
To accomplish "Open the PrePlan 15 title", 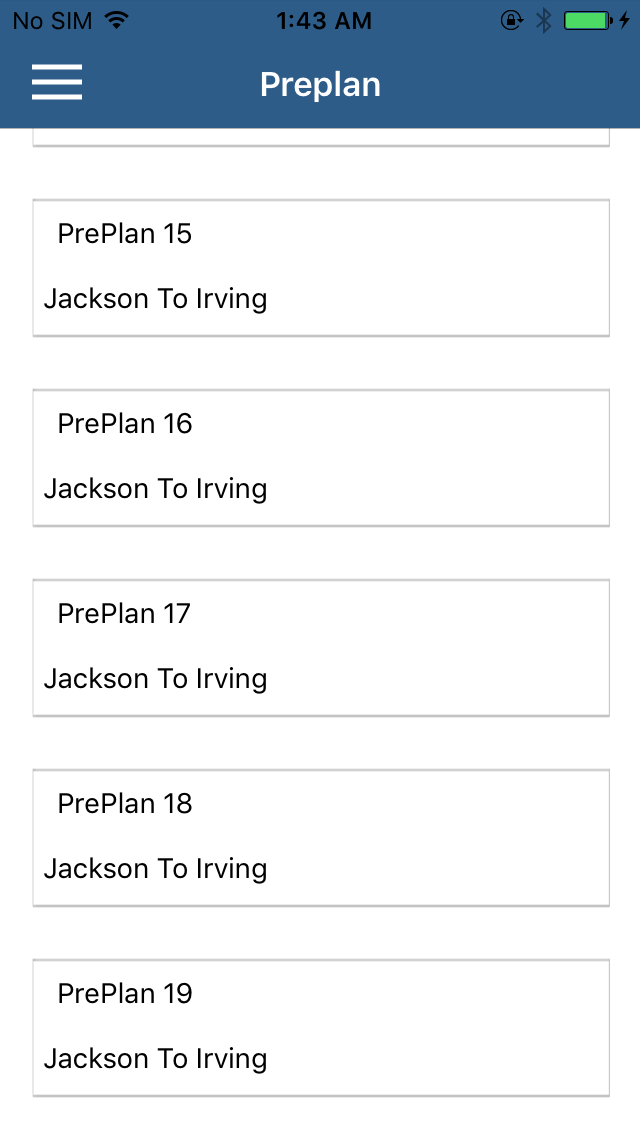I will click(125, 234).
